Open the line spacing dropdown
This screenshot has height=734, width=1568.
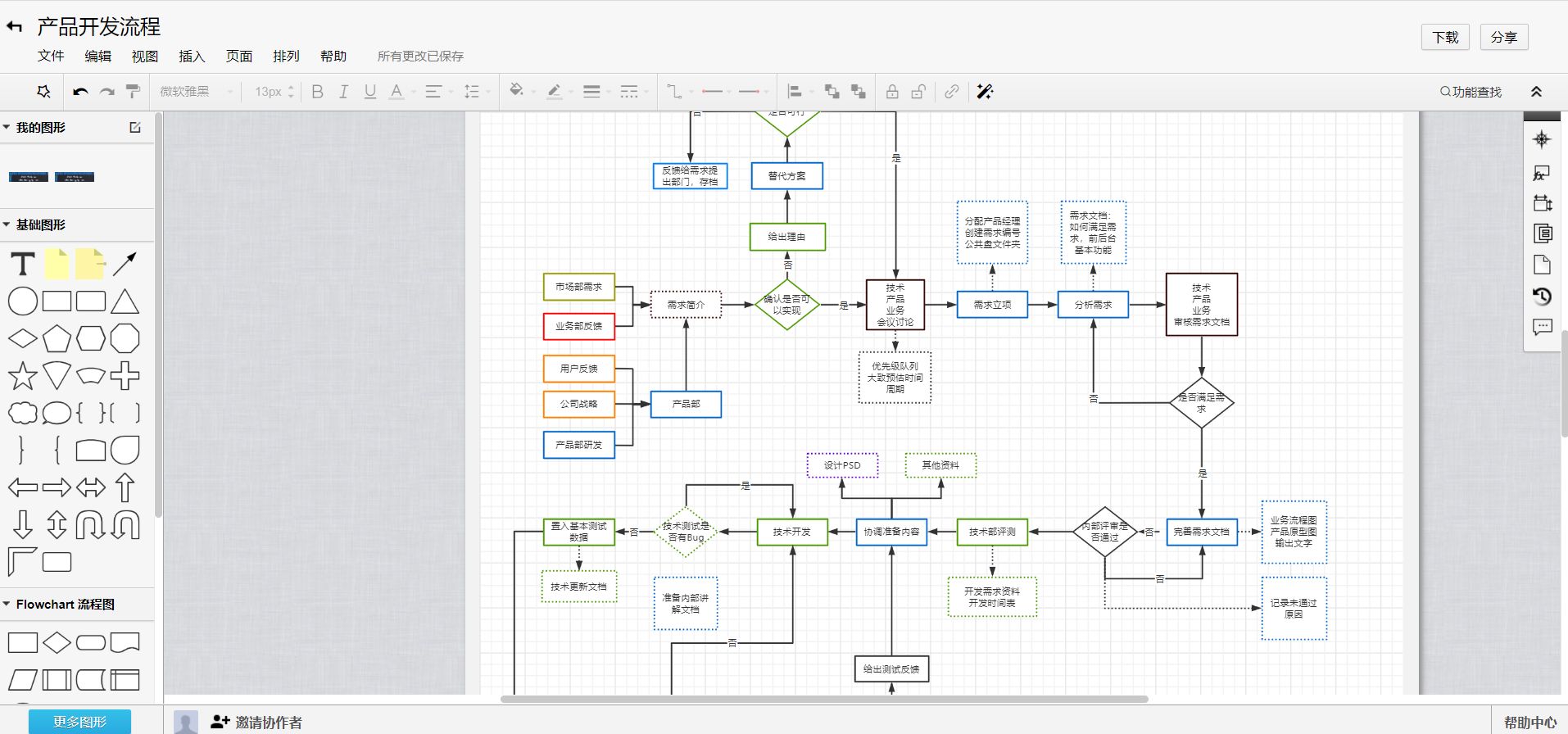[x=473, y=92]
